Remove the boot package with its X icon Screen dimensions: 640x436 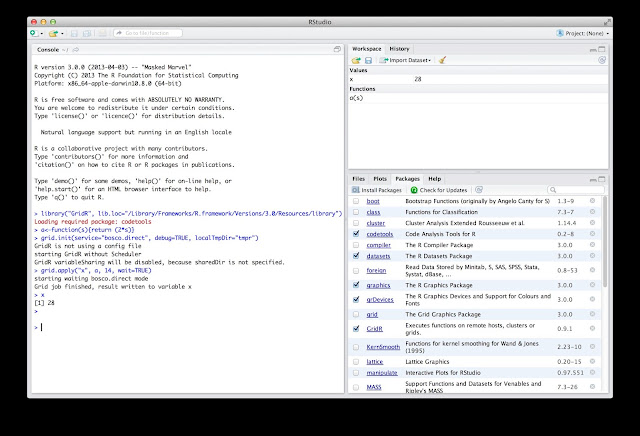[x=592, y=201]
